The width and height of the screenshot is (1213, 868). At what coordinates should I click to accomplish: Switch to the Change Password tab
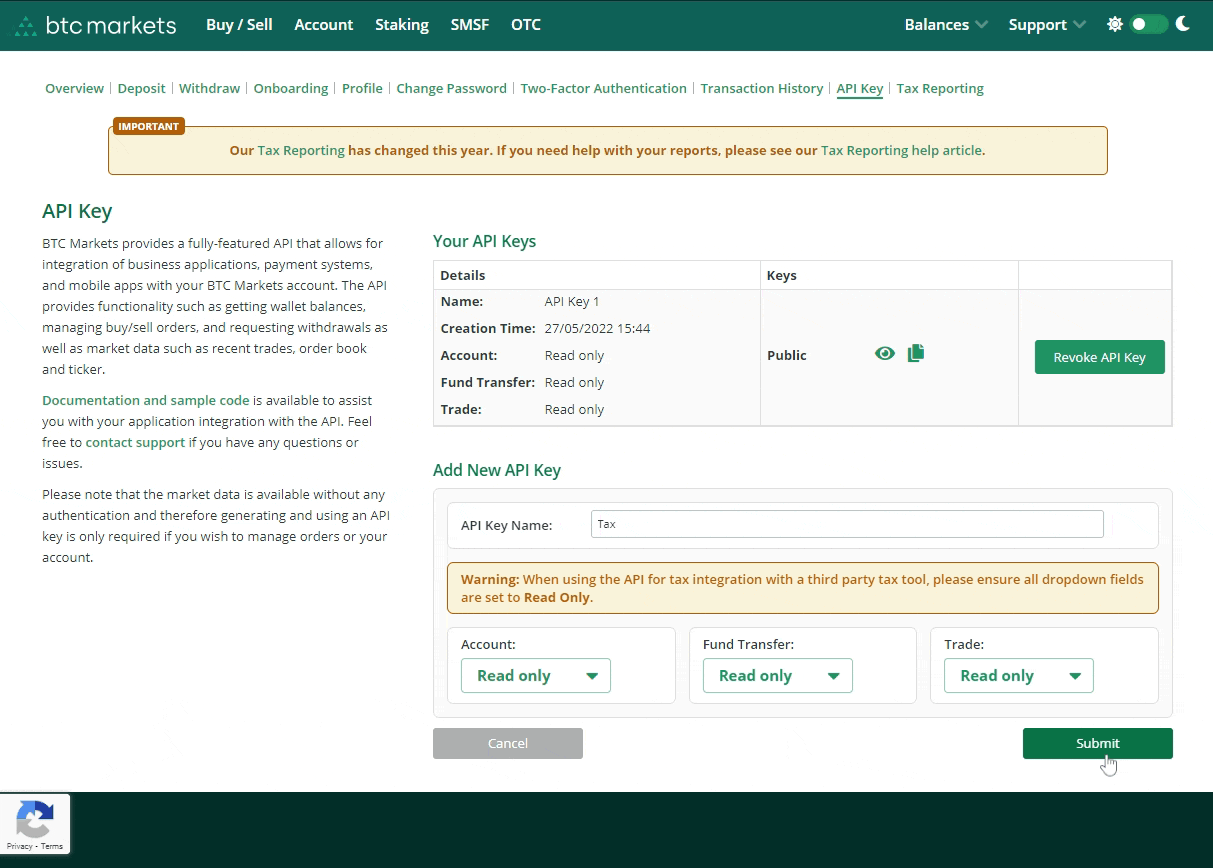(x=452, y=88)
